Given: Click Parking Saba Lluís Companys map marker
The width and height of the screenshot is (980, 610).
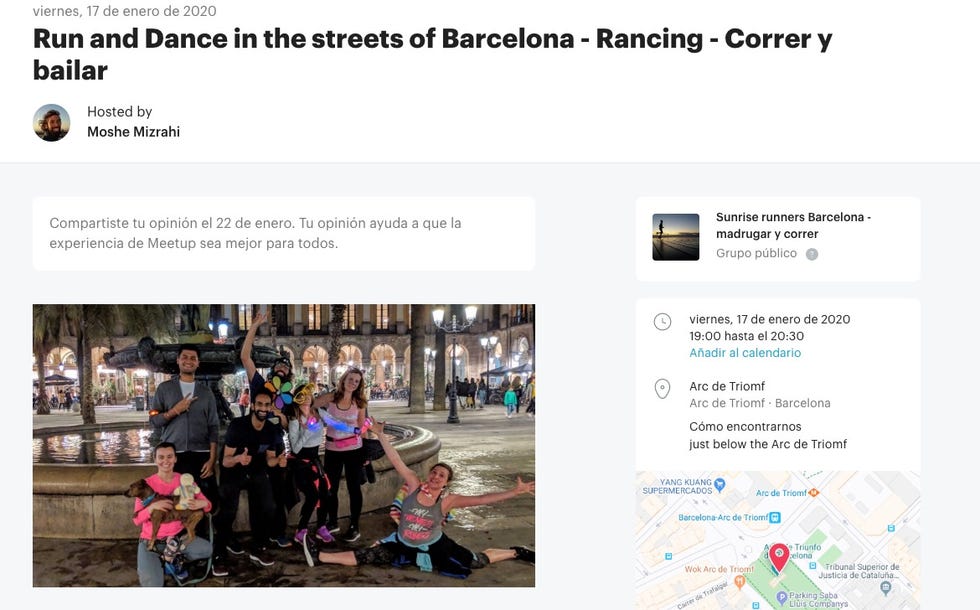Looking at the screenshot, I should (781, 598).
